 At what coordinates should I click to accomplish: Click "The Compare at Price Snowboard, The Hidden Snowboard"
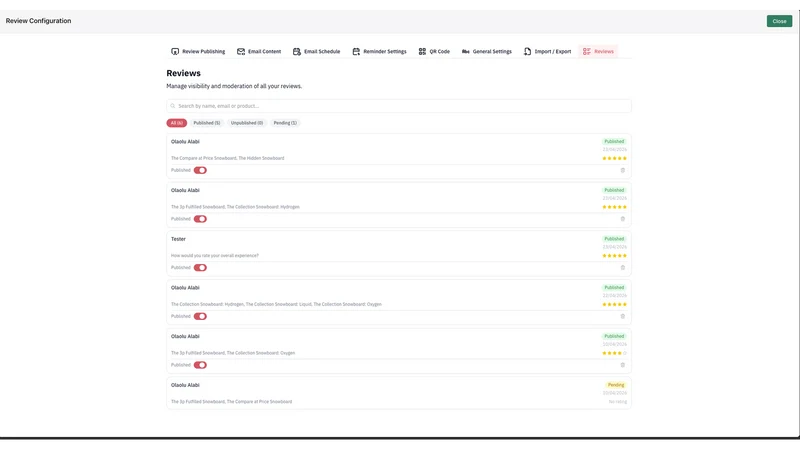tap(228, 158)
